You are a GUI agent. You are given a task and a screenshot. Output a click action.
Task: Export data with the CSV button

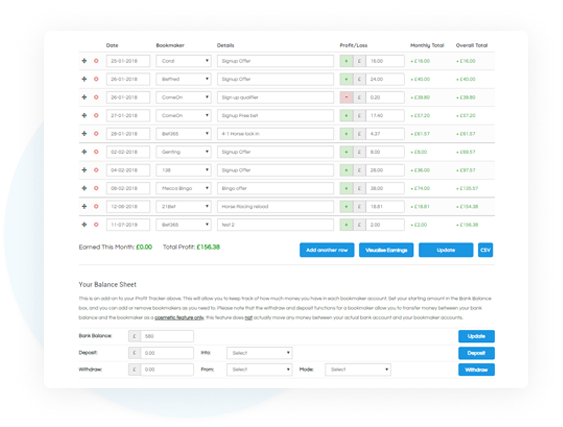pyautogui.click(x=485, y=250)
